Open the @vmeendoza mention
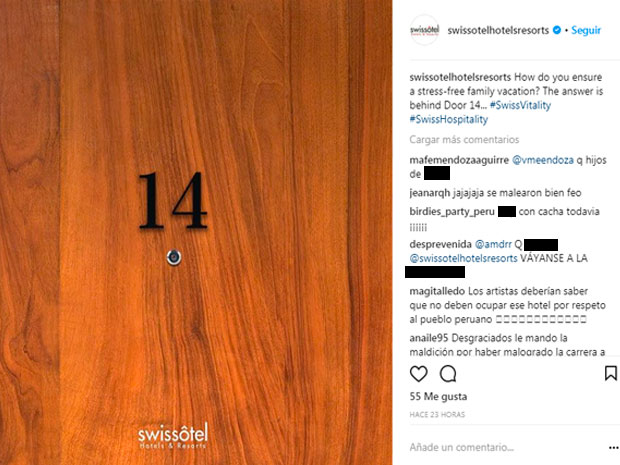 [543, 160]
